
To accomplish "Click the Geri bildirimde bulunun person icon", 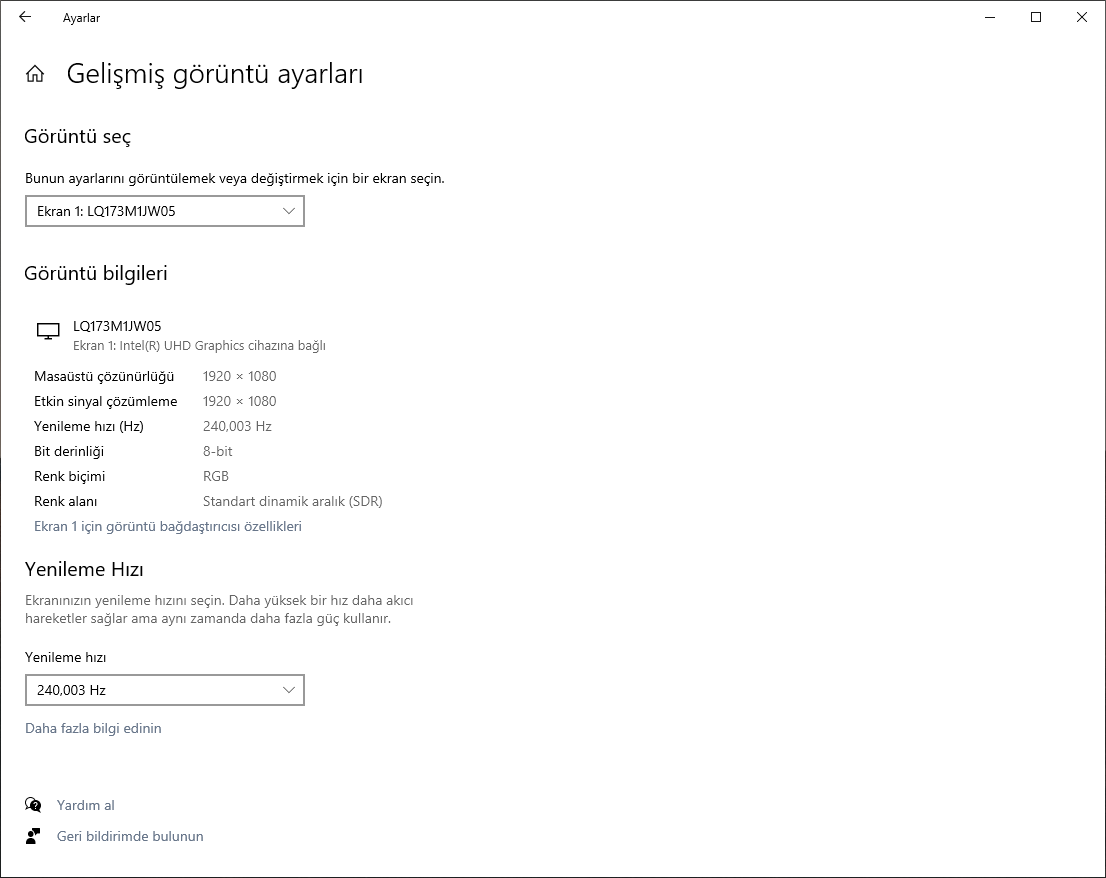I will [x=34, y=836].
